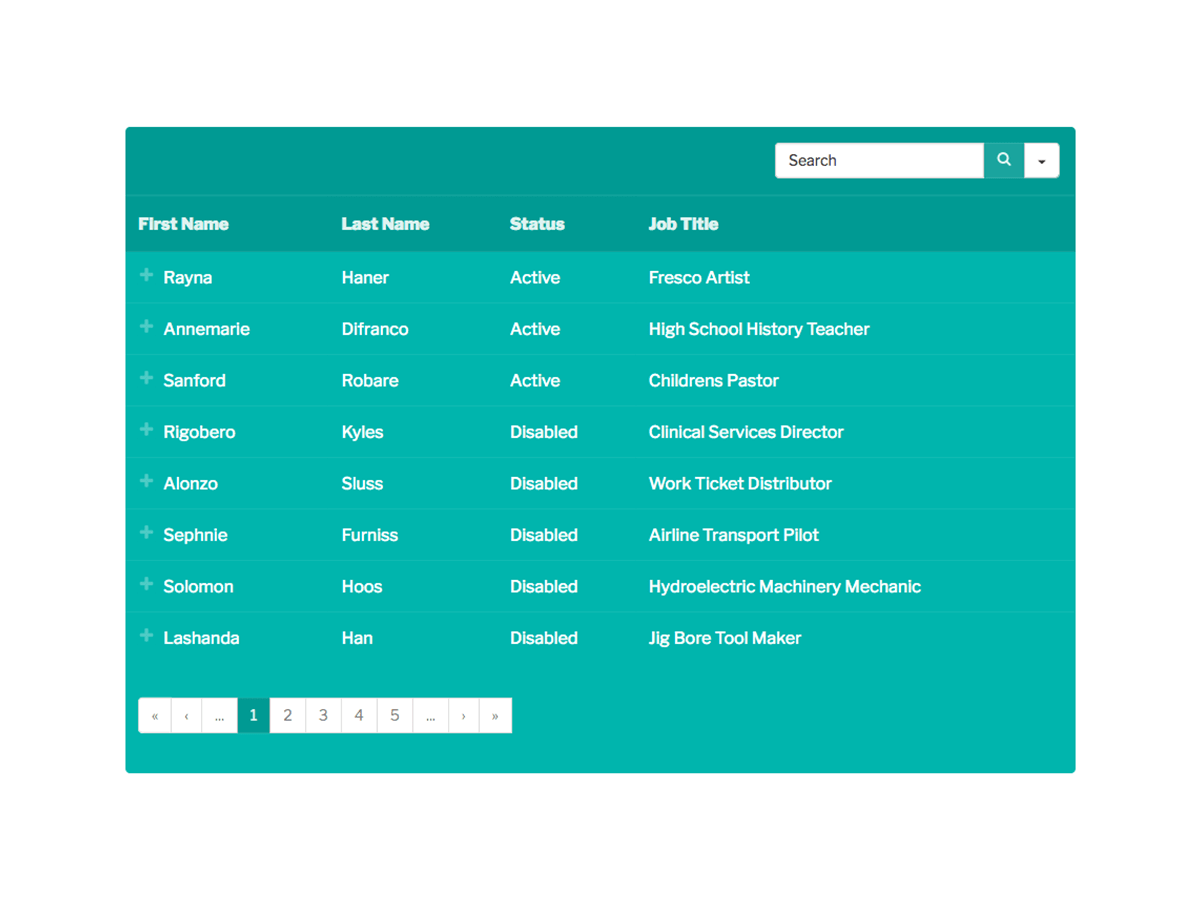Sort by the Status column header
1200x900 pixels.
(537, 224)
